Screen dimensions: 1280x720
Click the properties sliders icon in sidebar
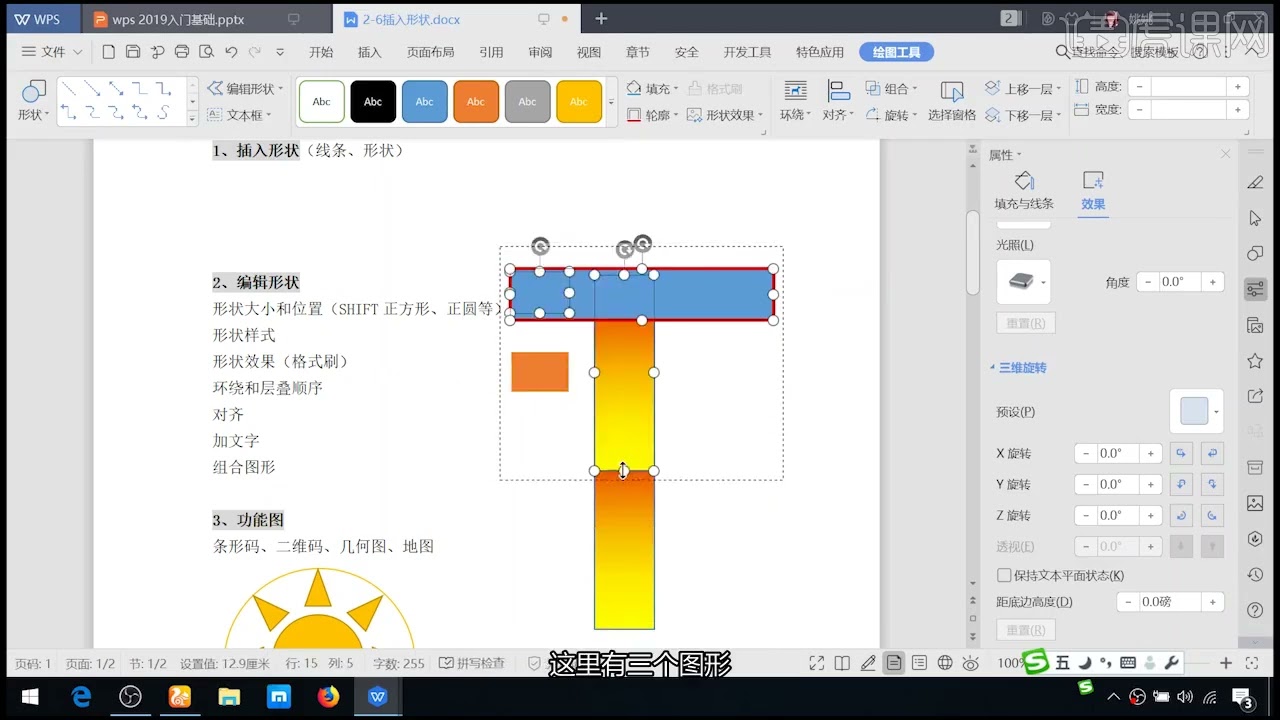[1255, 290]
